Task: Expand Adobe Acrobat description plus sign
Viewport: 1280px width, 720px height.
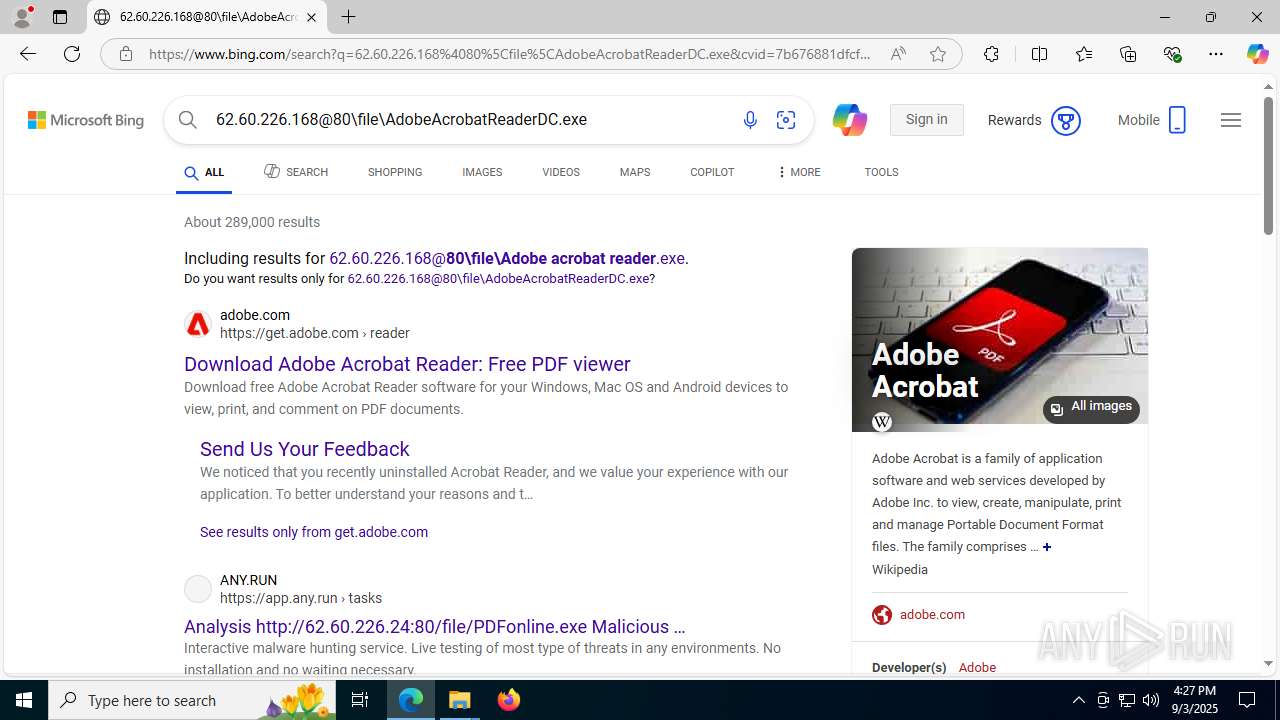Action: pos(1047,547)
